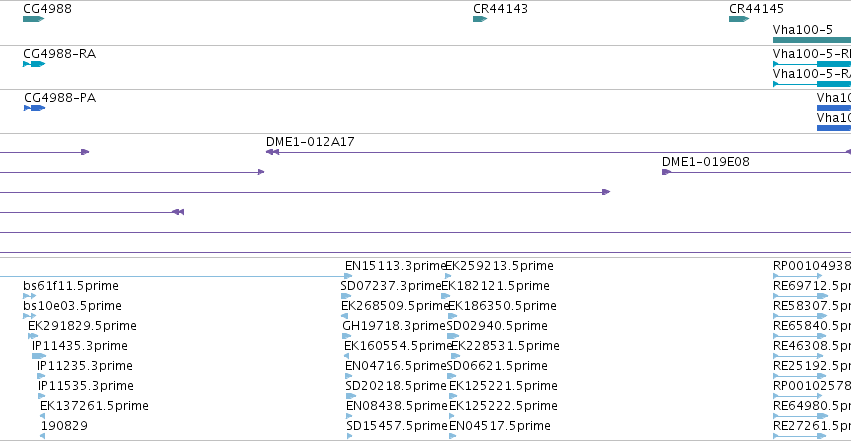This screenshot has height=441, width=851.
Task: Select the EK125222.5prime EST label
Action: tap(503, 406)
